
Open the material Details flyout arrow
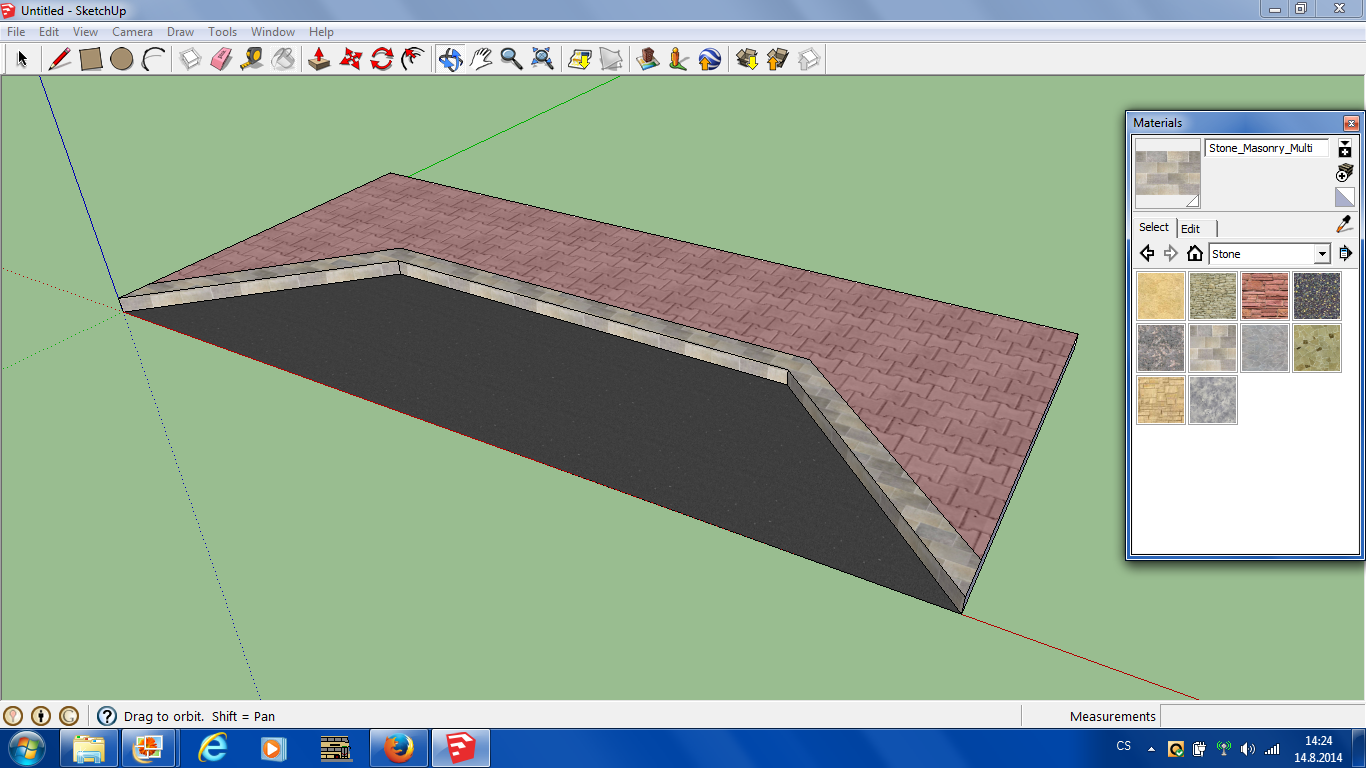[x=1346, y=254]
